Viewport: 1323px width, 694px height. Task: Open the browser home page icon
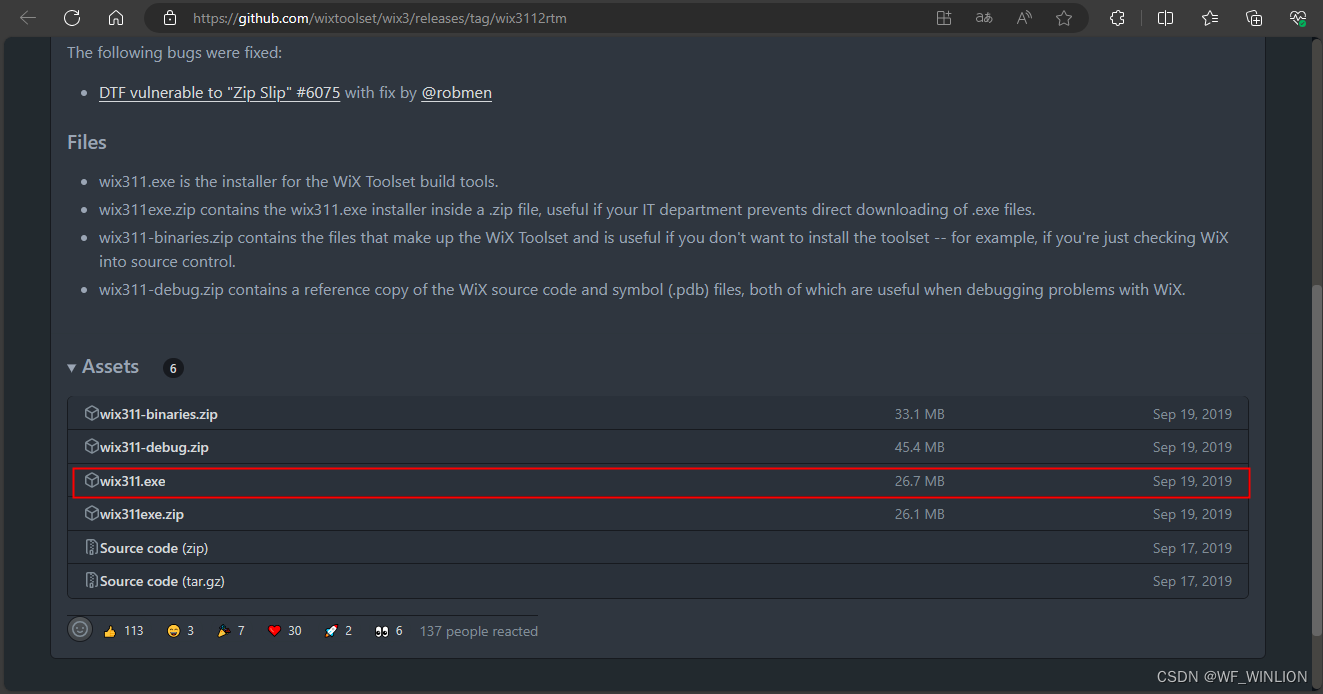(x=116, y=18)
